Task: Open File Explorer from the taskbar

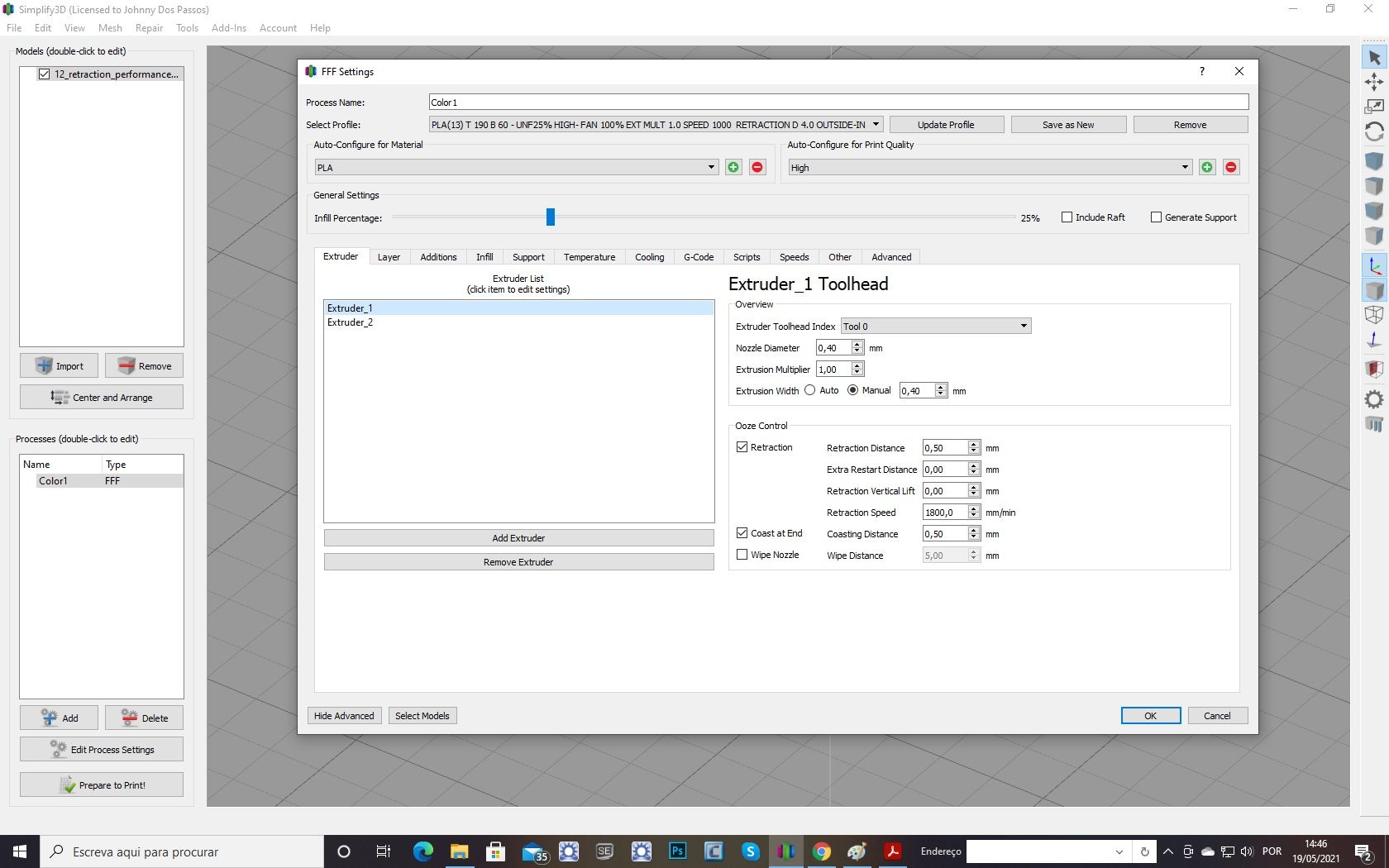Action: click(x=459, y=851)
